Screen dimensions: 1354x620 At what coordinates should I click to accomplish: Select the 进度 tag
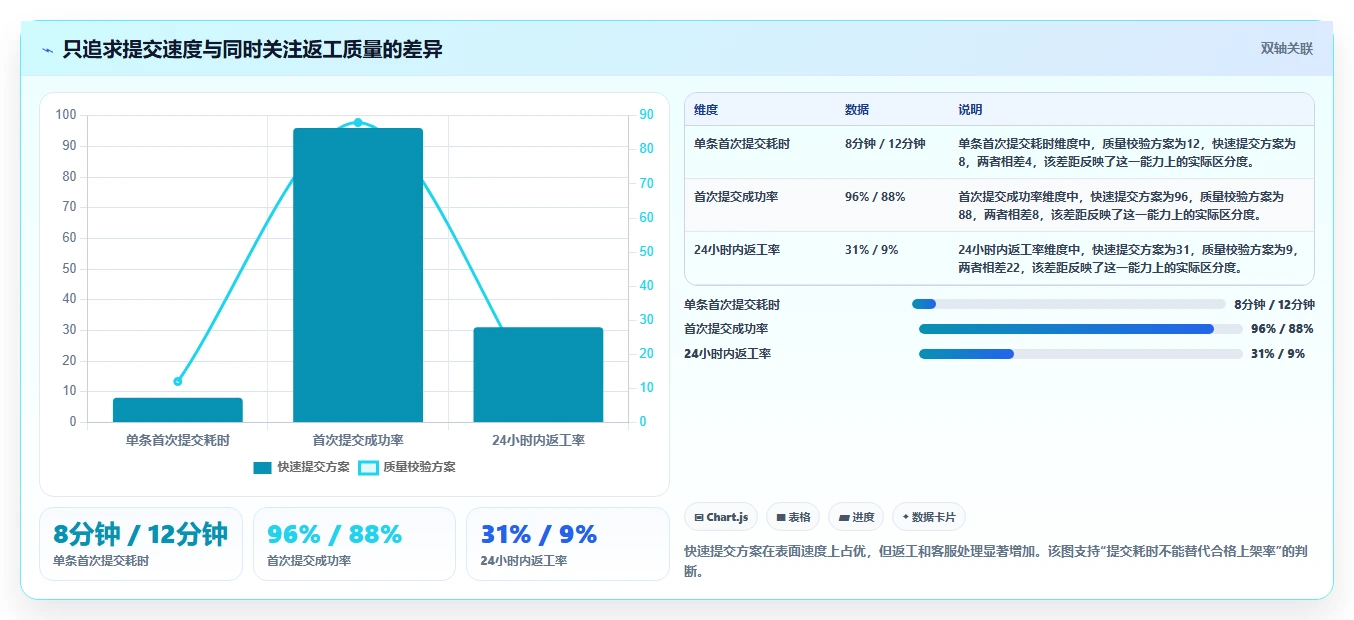click(856, 517)
